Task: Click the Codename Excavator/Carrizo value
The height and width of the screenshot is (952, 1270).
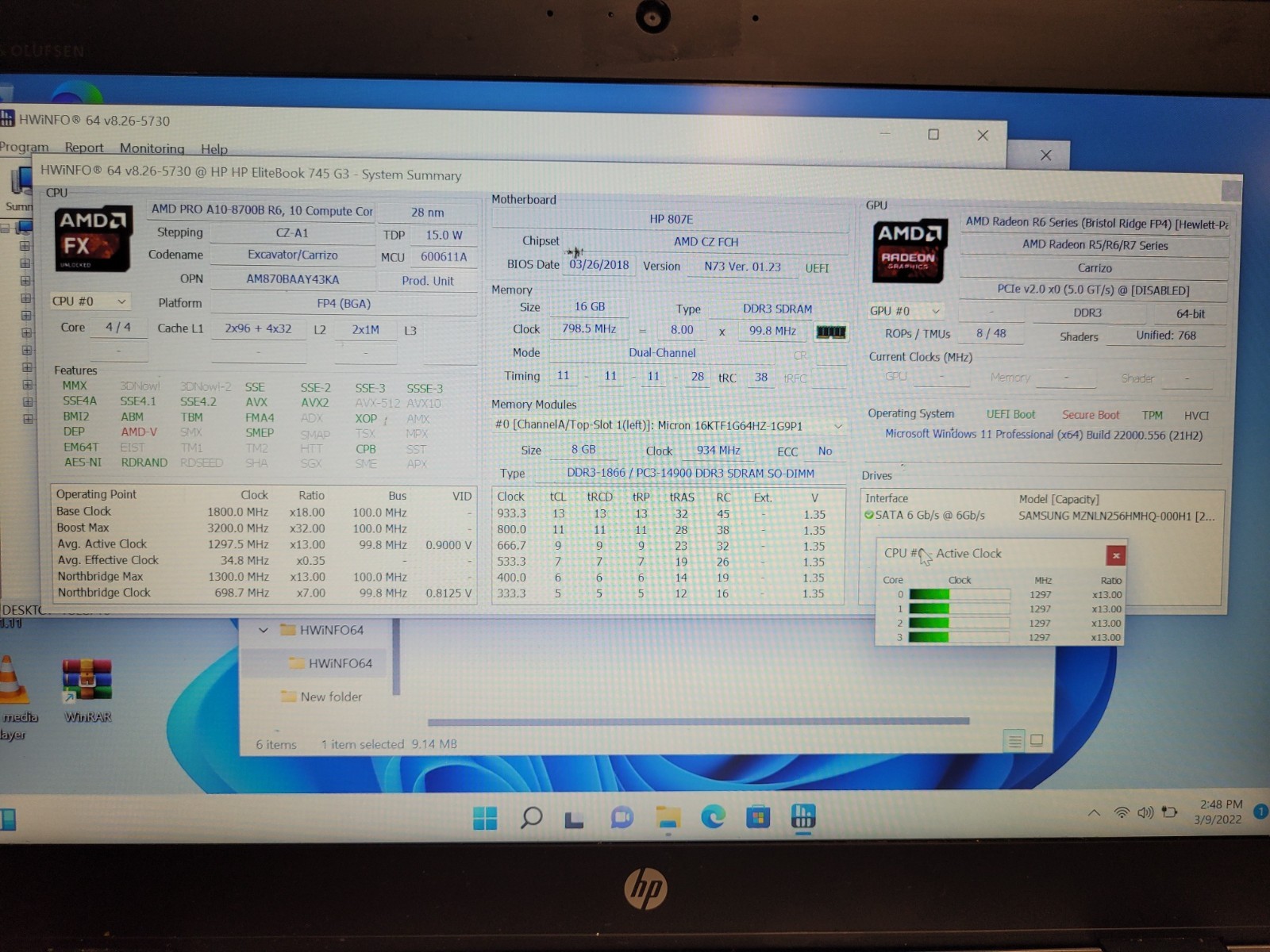Action: (x=292, y=255)
